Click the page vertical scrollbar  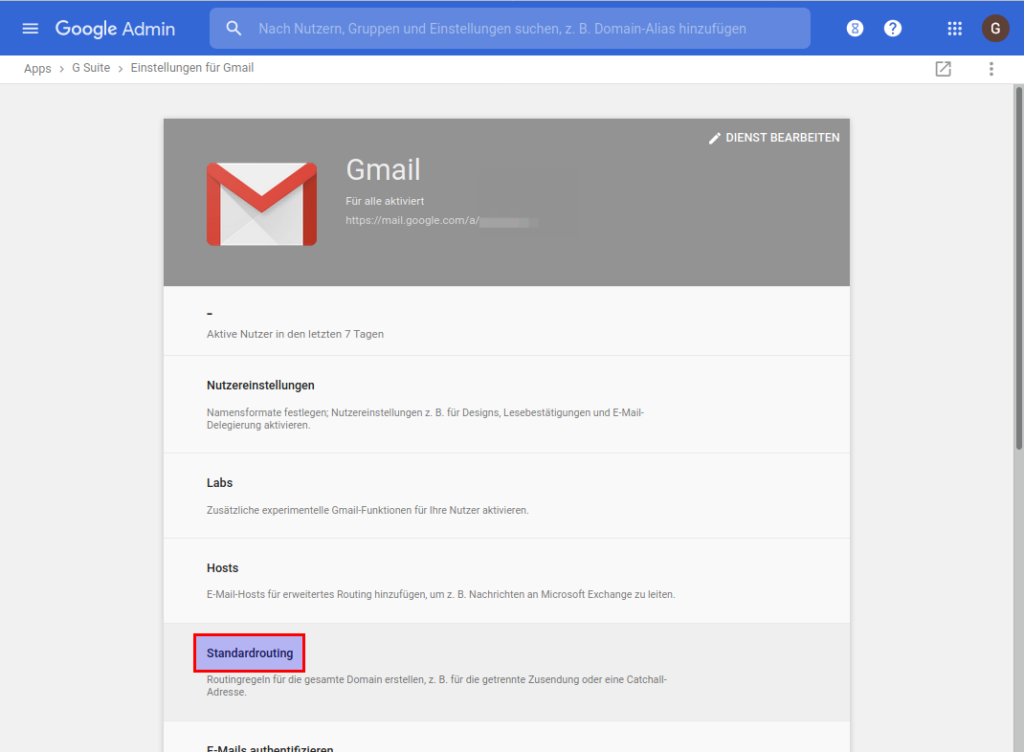pyautogui.click(x=1018, y=268)
